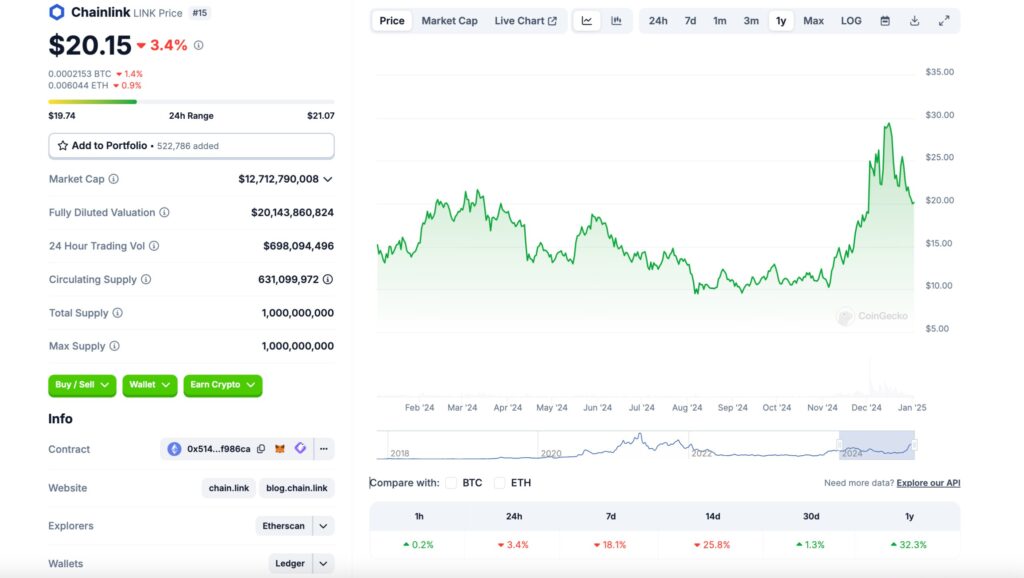
Task: Expand the Wallets dropdown arrow
Action: tap(323, 563)
